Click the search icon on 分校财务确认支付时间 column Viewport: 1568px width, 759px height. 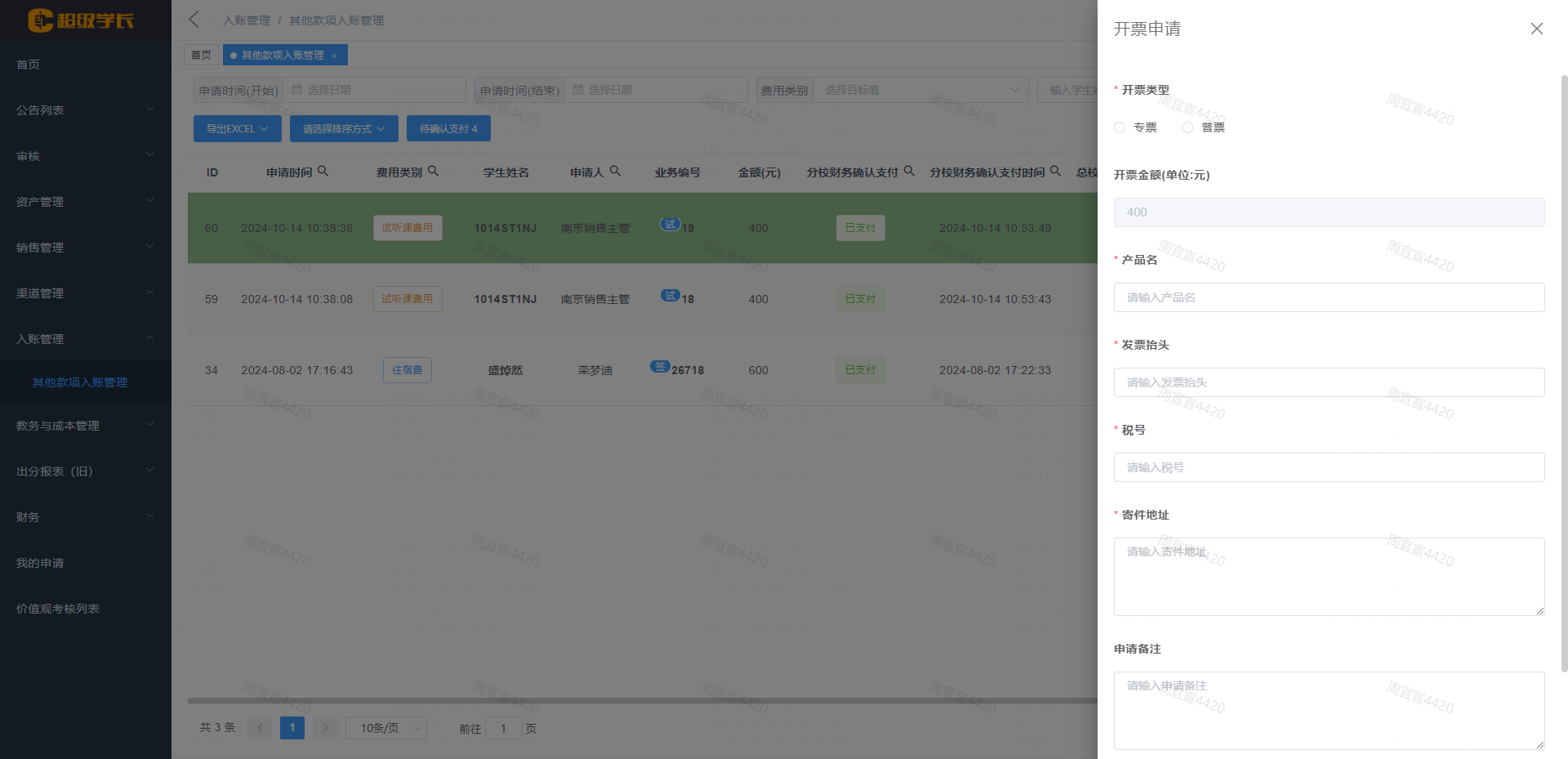1056,172
